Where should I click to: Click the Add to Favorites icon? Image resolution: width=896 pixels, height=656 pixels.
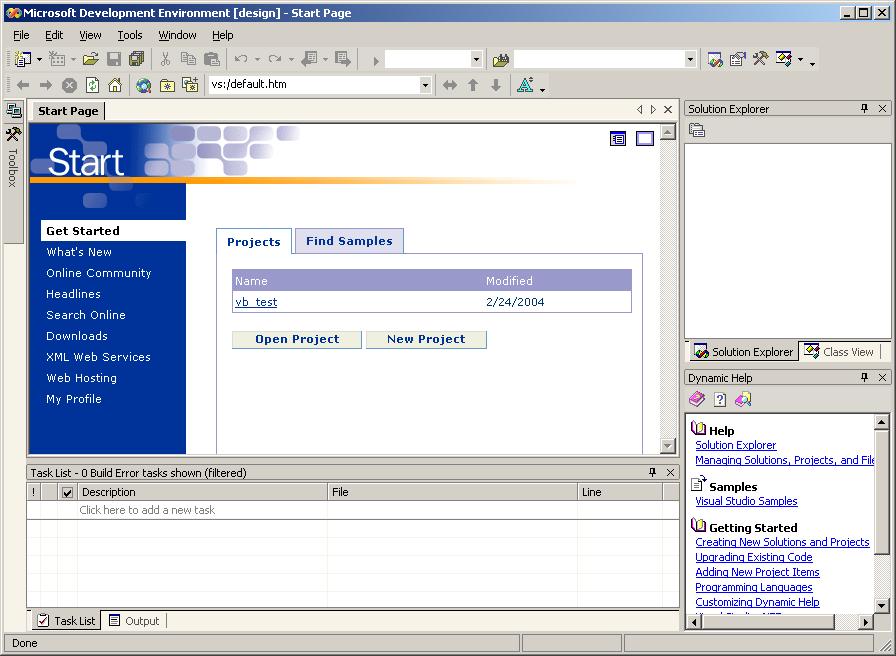coord(190,85)
